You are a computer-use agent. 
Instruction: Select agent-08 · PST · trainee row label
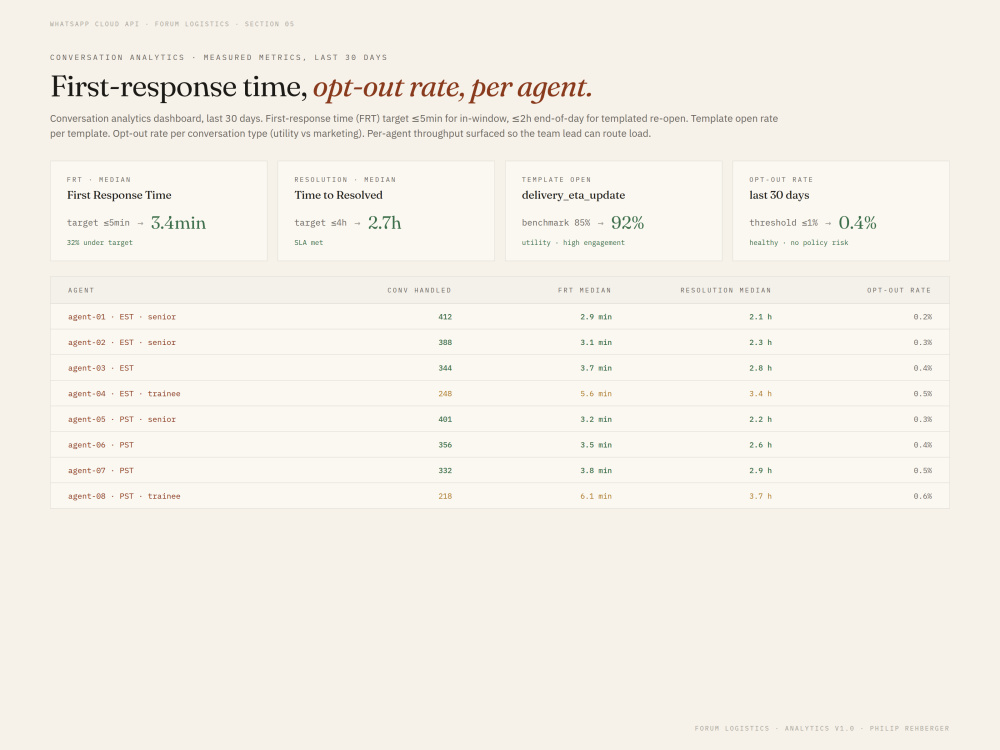pyautogui.click(x=124, y=496)
